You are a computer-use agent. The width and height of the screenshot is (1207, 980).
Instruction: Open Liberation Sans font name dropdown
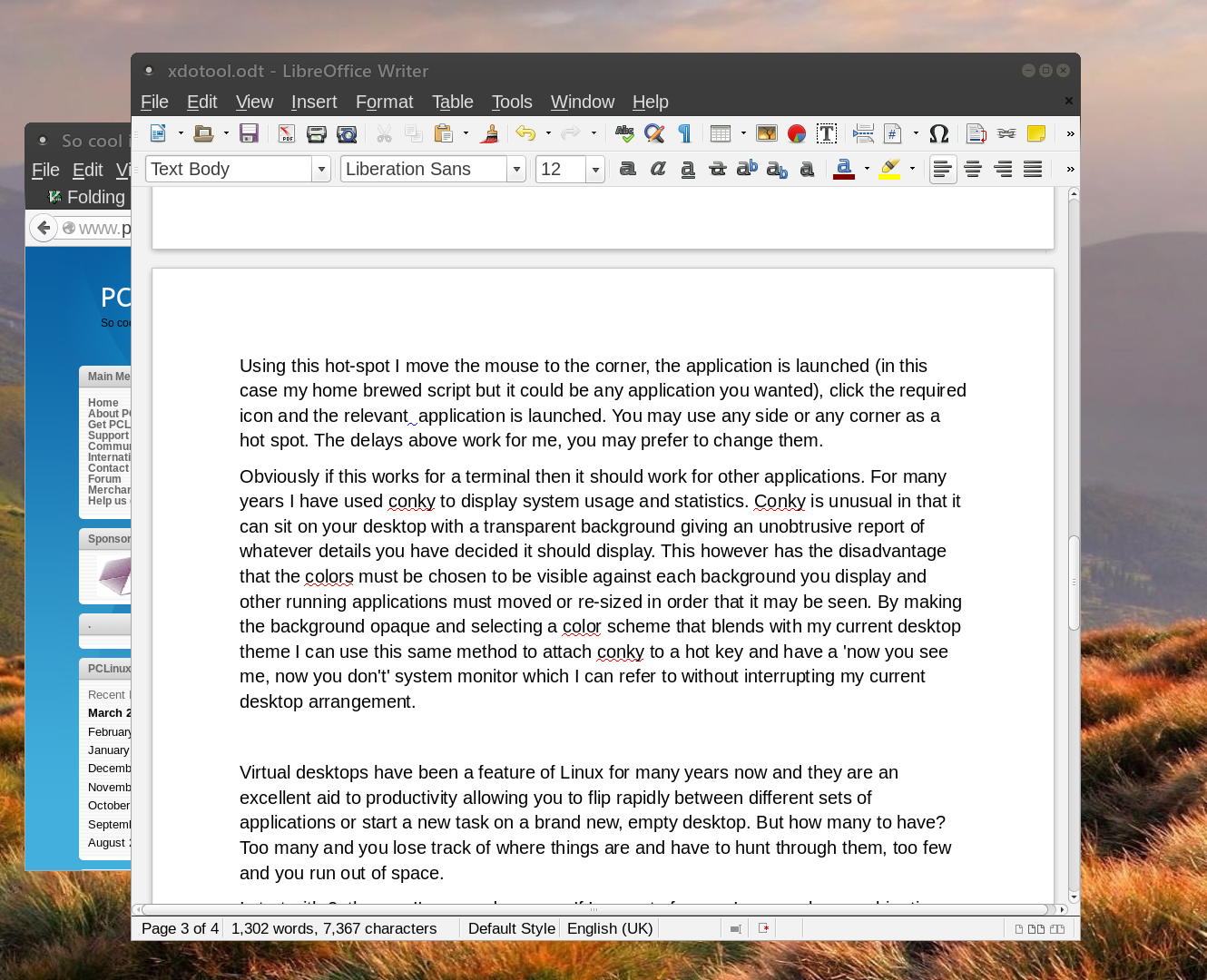(516, 169)
